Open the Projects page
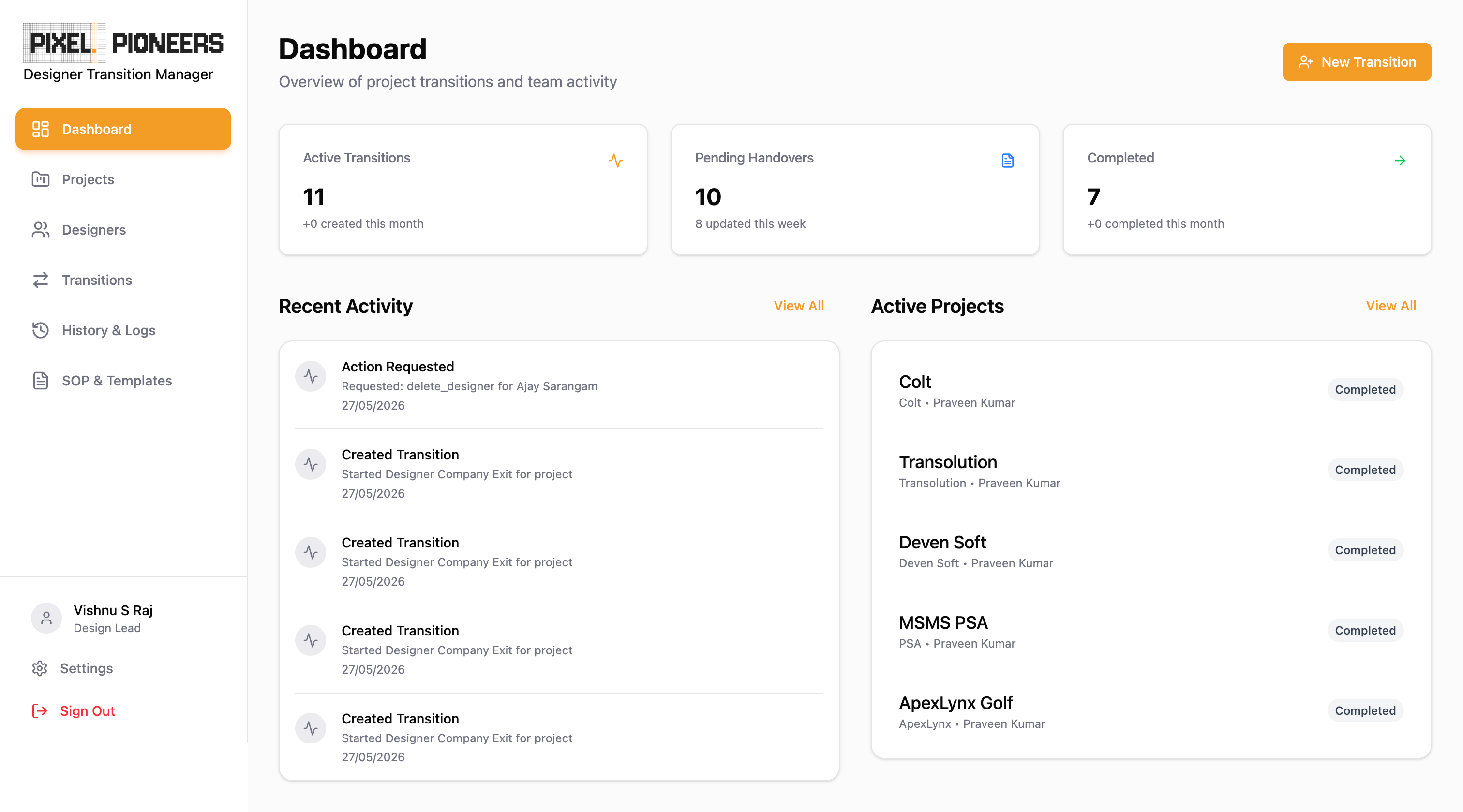This screenshot has width=1463, height=812. tap(123, 179)
